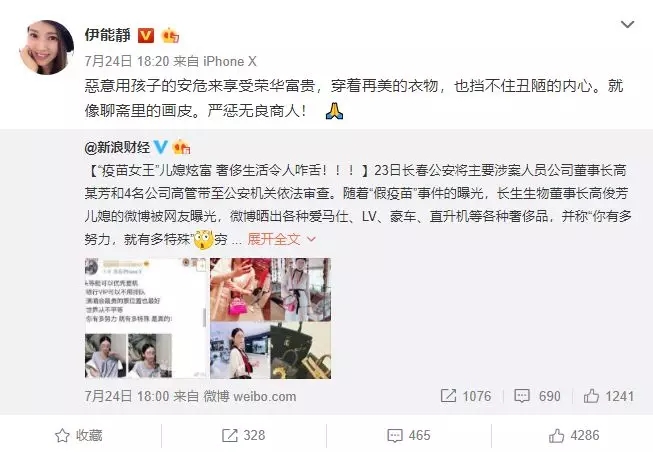This screenshot has width=653, height=452.
Task: Open the 465 comments section
Action: pyautogui.click(x=408, y=436)
